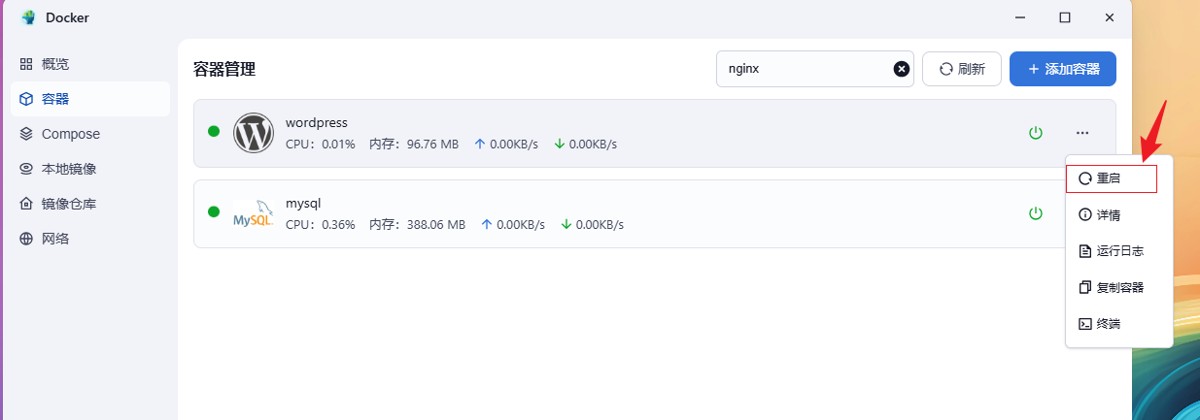Clear the nginx search text

(901, 69)
